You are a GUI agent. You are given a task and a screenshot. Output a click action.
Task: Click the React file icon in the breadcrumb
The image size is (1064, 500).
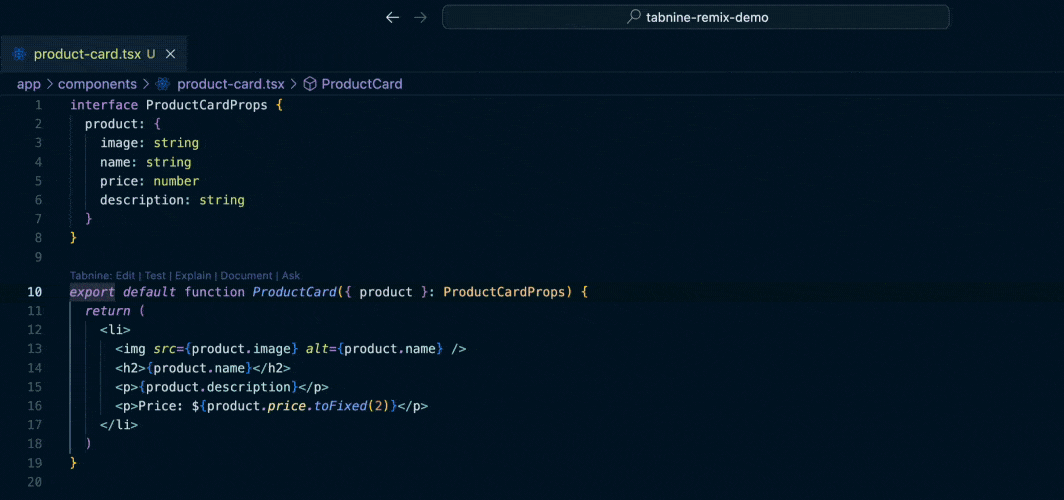click(164, 84)
